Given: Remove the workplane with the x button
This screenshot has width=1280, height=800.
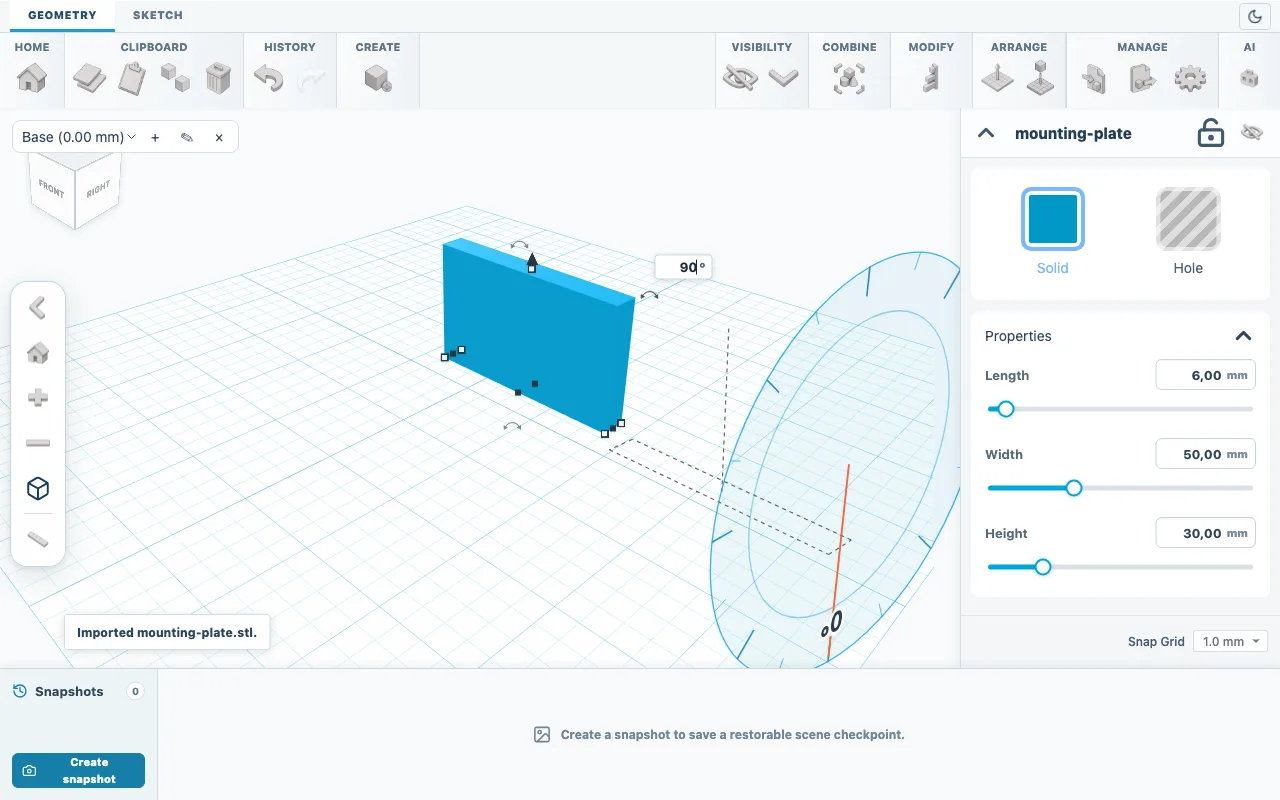Looking at the screenshot, I should (x=219, y=137).
